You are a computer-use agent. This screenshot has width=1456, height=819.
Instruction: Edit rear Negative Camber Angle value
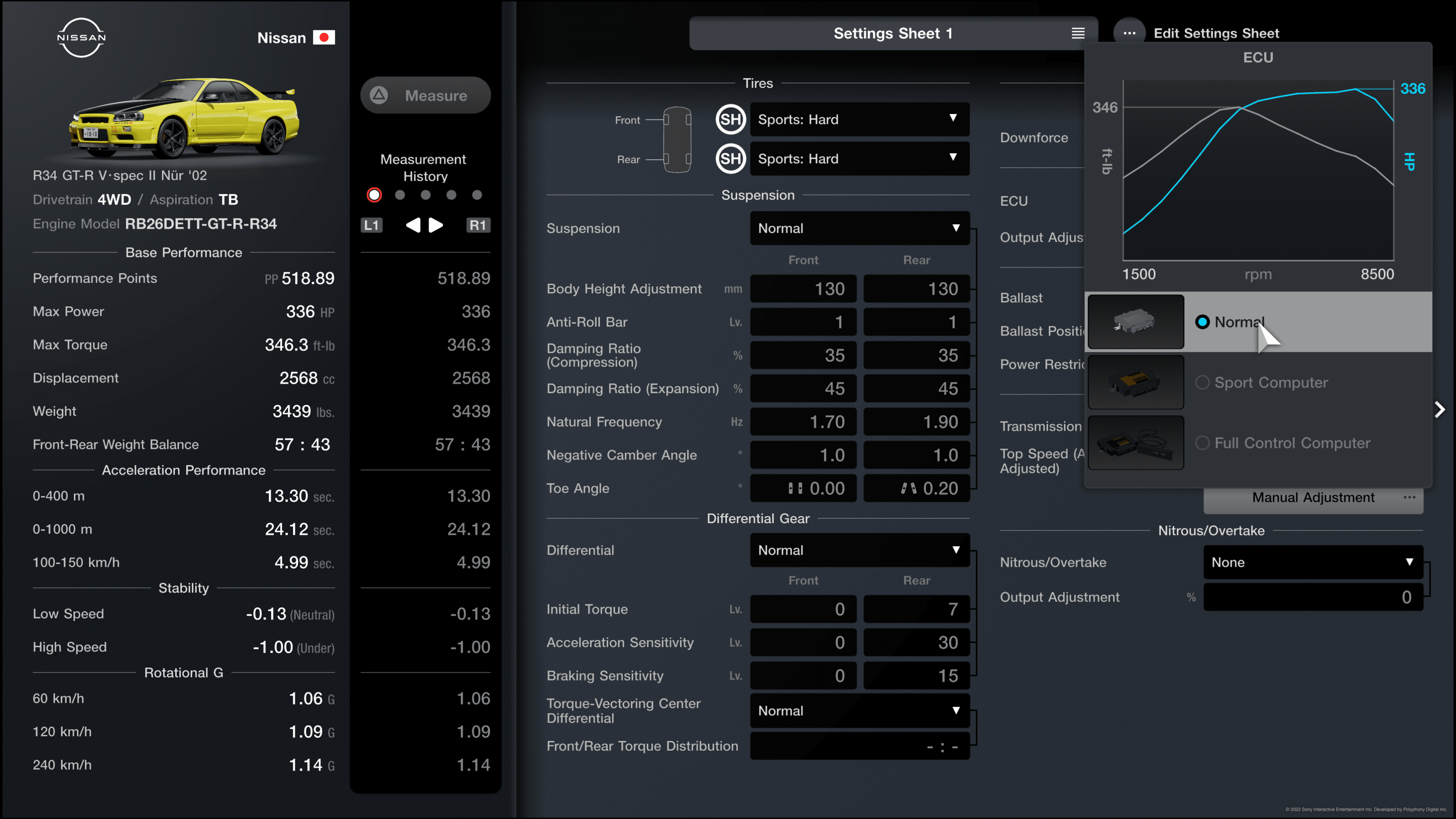pyautogui.click(x=916, y=455)
